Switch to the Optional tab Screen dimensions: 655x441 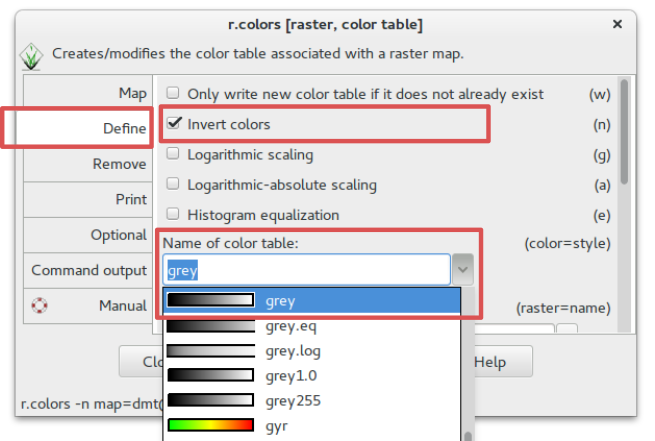pos(88,235)
